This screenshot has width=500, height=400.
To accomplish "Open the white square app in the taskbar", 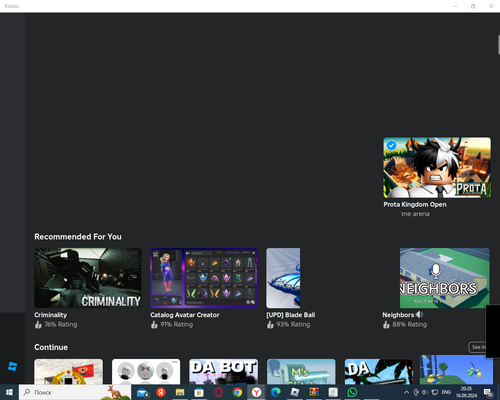I will coord(333,392).
